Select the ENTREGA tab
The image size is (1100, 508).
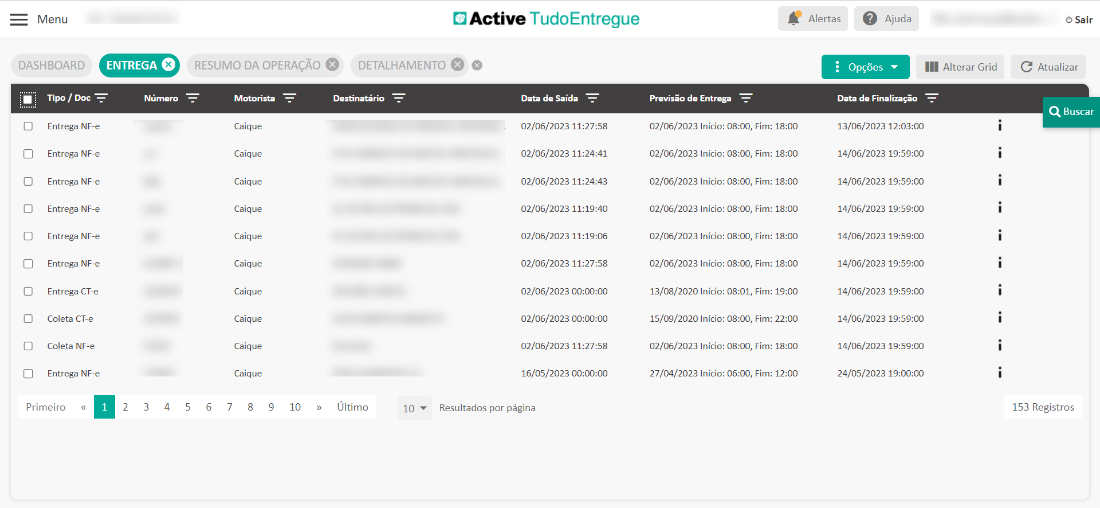point(133,65)
